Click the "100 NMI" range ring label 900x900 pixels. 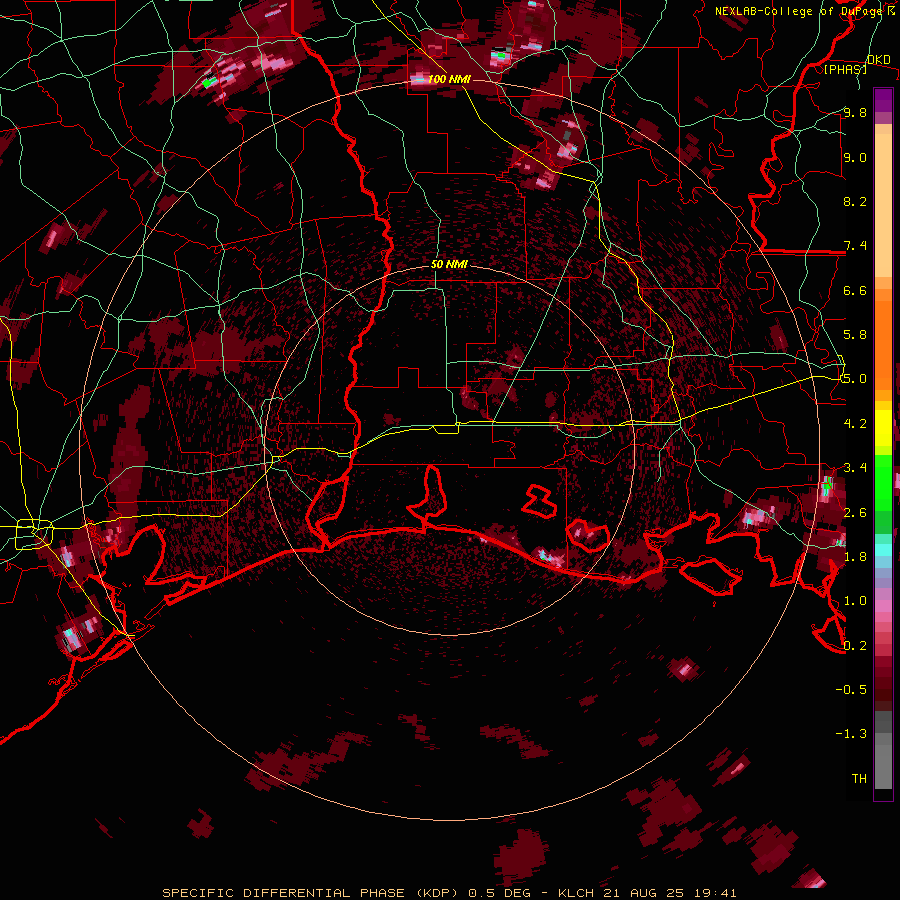point(449,79)
